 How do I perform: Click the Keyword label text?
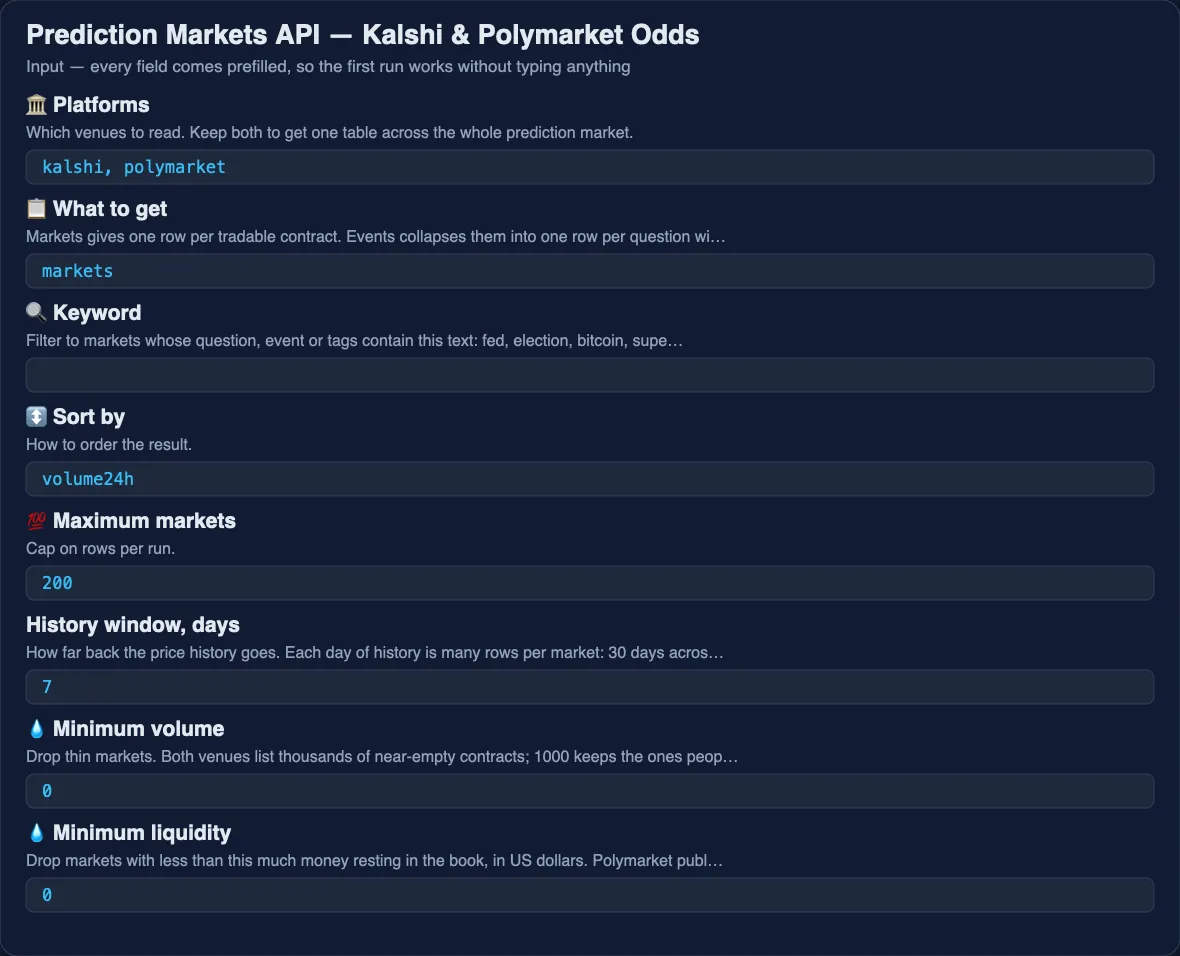97,312
